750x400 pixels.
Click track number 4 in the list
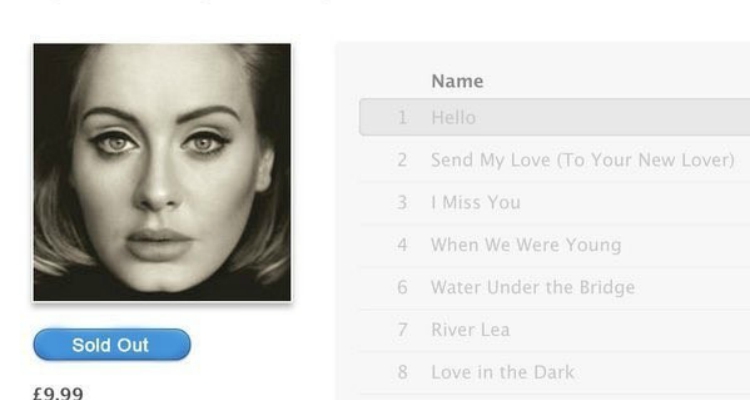pyautogui.click(x=402, y=245)
